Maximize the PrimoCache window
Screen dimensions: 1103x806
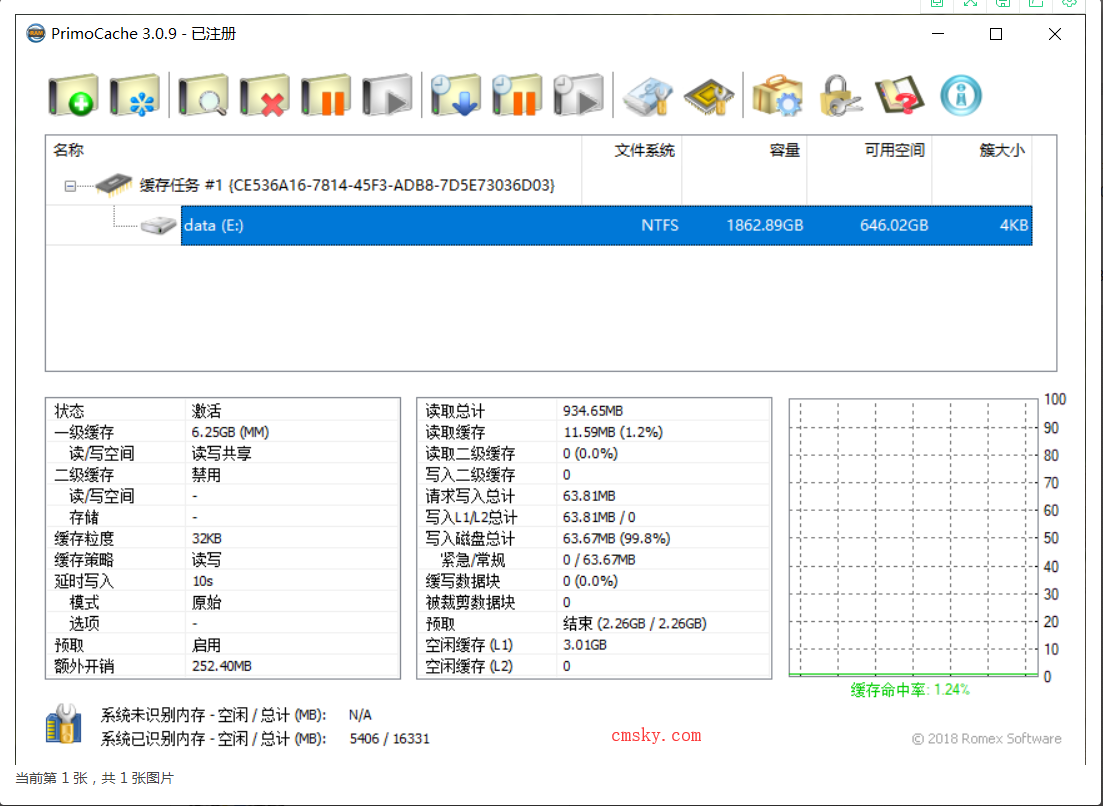tap(996, 34)
